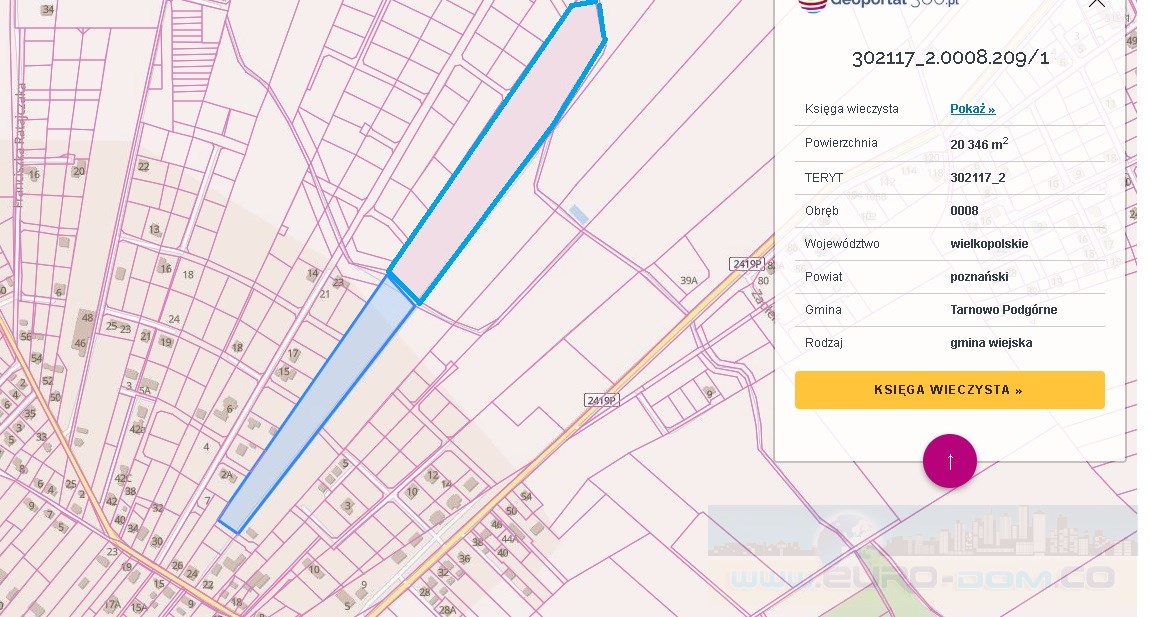The image size is (1149, 617).
Task: Click the small blue rectangle marker on map
Action: point(579,215)
